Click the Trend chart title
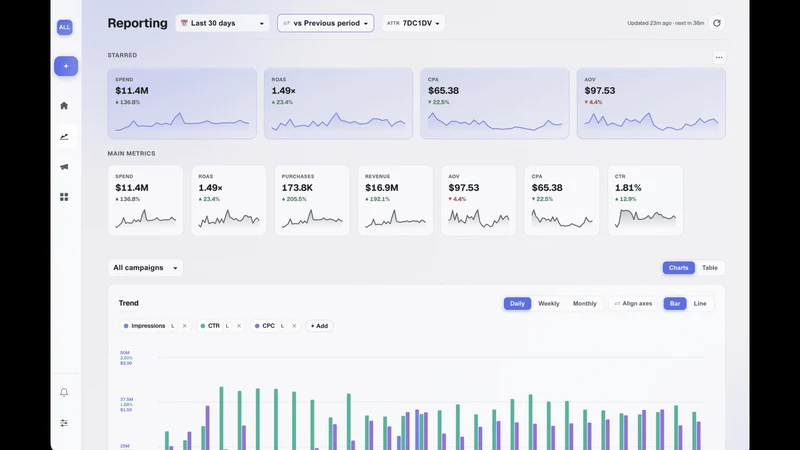This screenshot has width=800, height=450. click(x=129, y=303)
